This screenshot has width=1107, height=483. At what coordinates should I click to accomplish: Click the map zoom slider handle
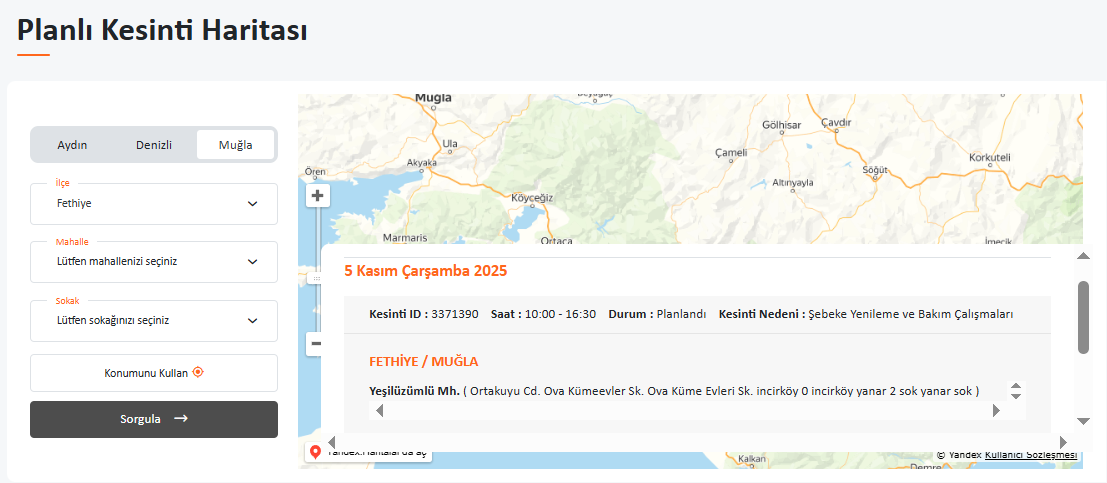[316, 279]
